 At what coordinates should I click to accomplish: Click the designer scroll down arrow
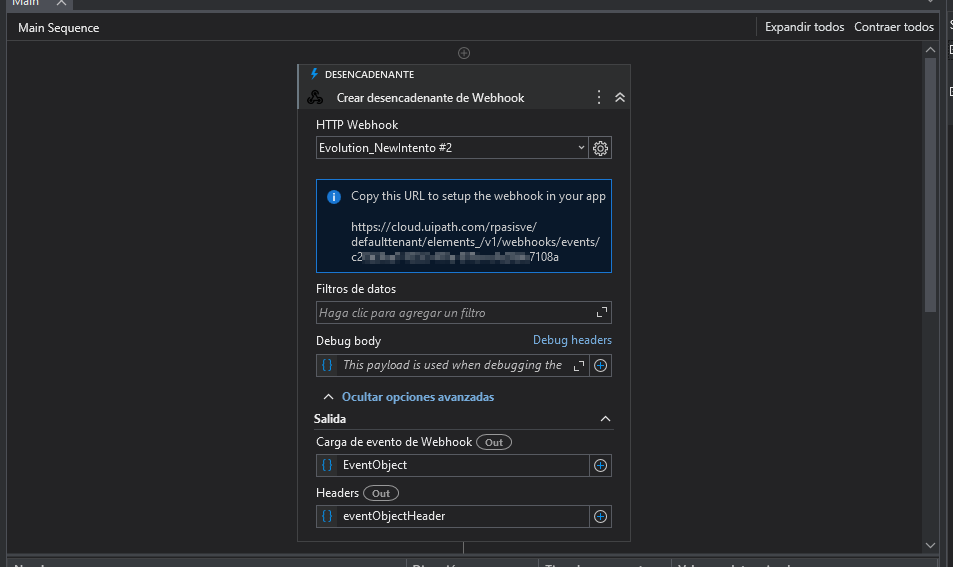coord(931,545)
